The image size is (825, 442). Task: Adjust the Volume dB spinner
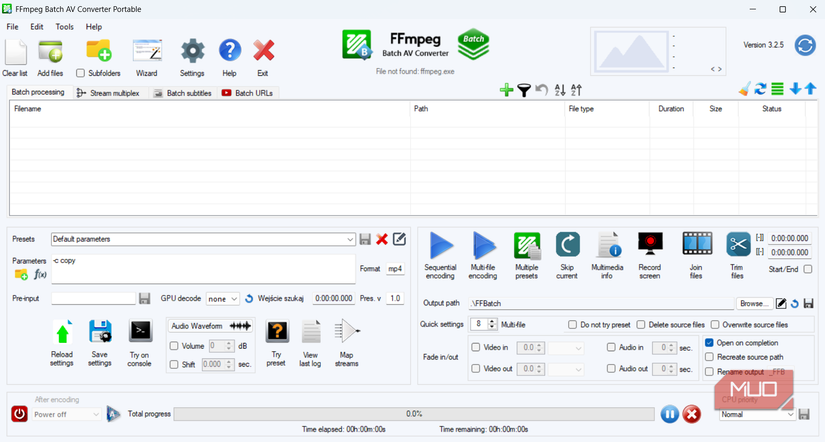(229, 346)
